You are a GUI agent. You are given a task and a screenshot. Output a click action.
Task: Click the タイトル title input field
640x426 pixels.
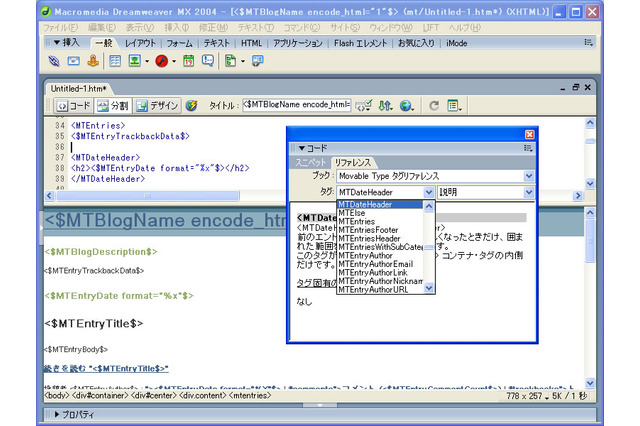[297, 105]
